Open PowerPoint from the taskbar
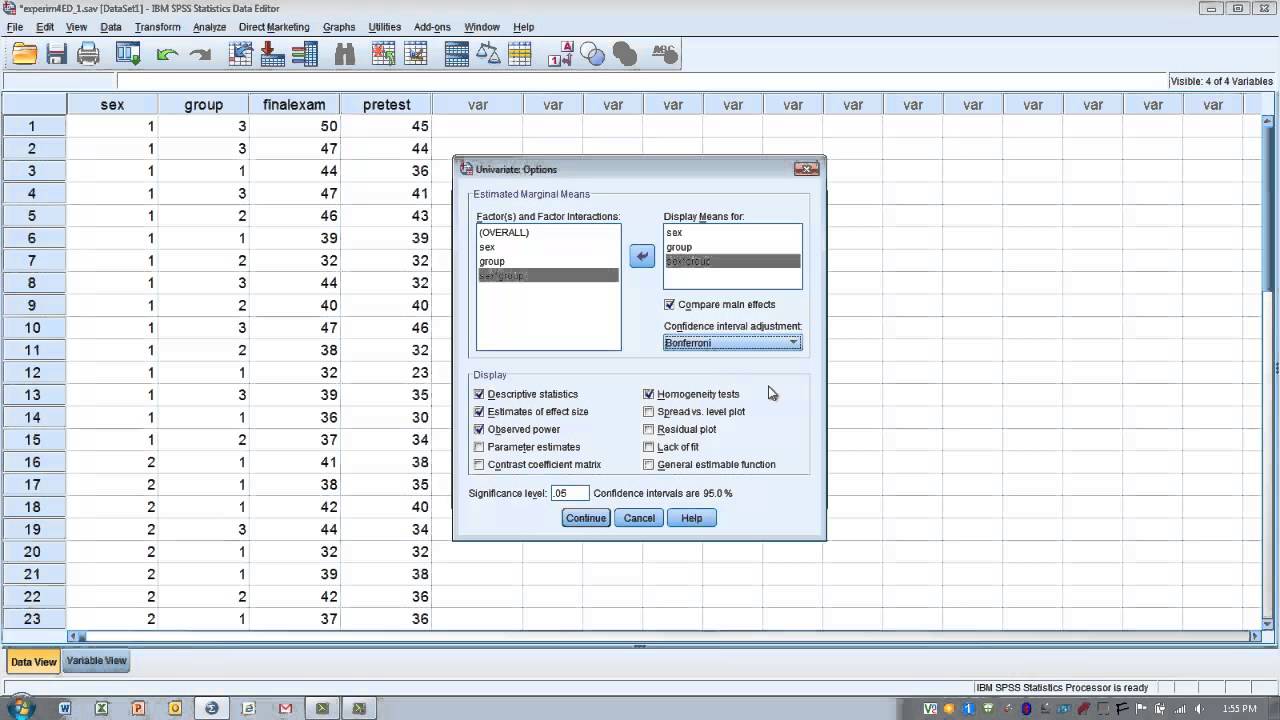The width and height of the screenshot is (1280, 720). click(138, 708)
